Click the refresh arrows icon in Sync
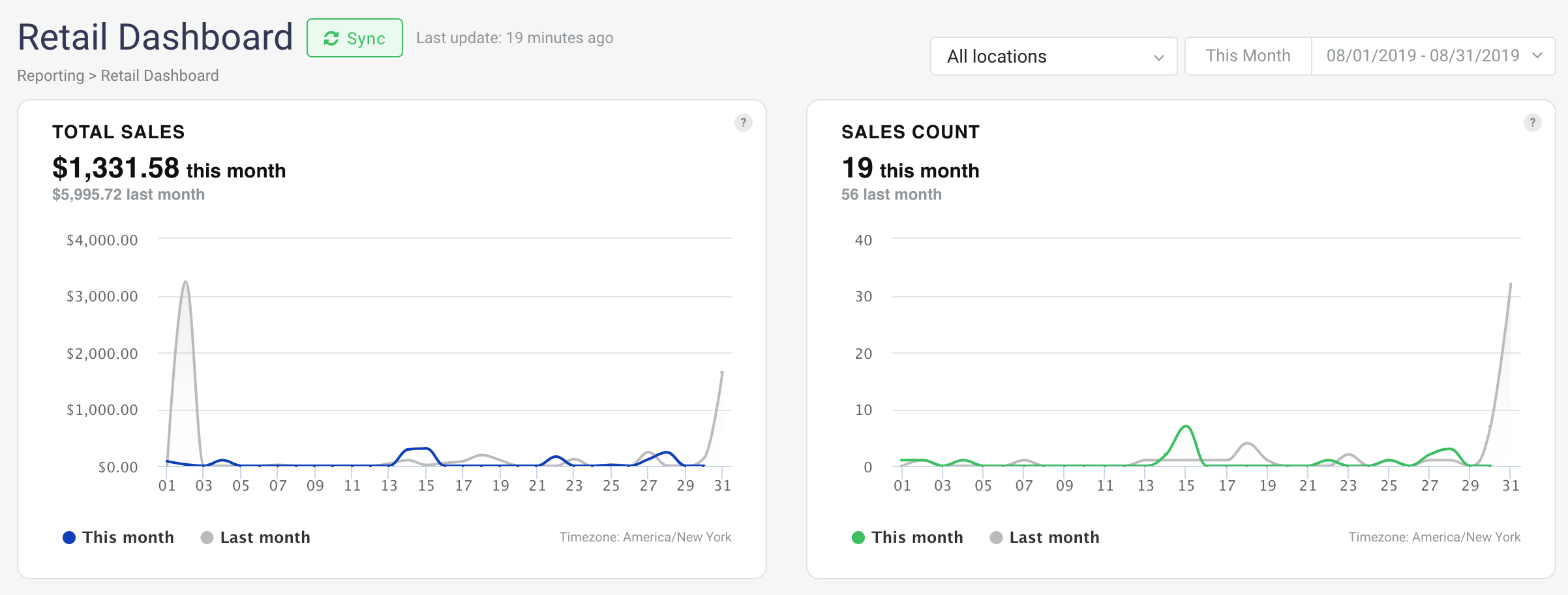 (x=331, y=38)
